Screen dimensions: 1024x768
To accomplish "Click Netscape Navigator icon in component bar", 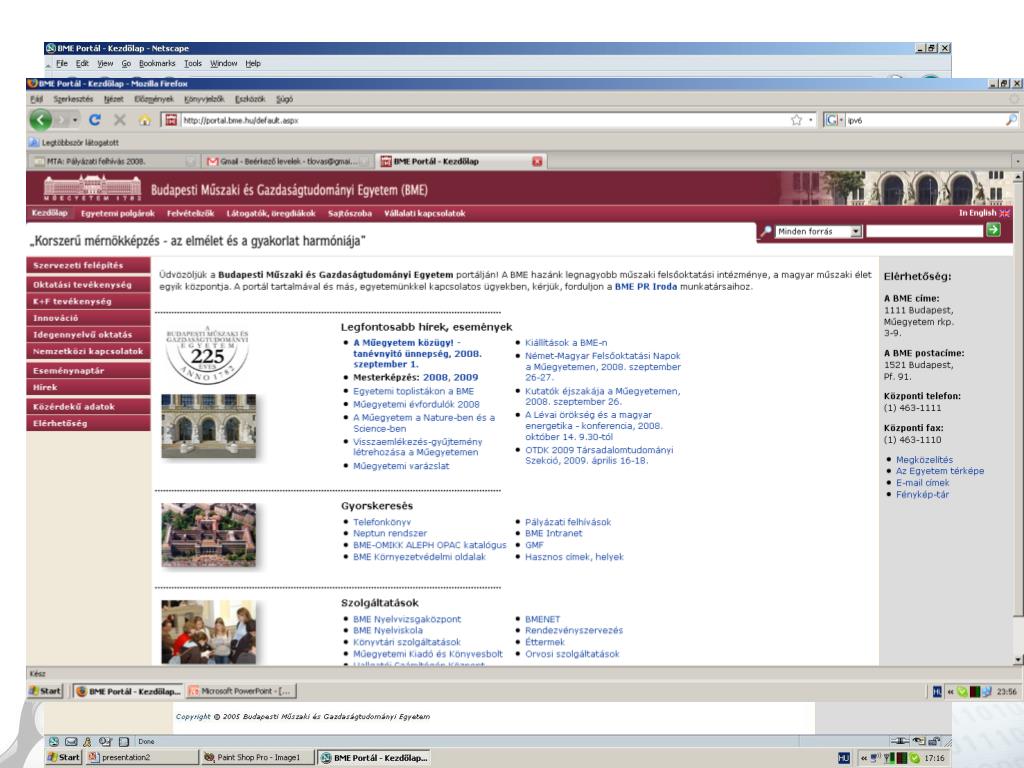I will 54,742.
